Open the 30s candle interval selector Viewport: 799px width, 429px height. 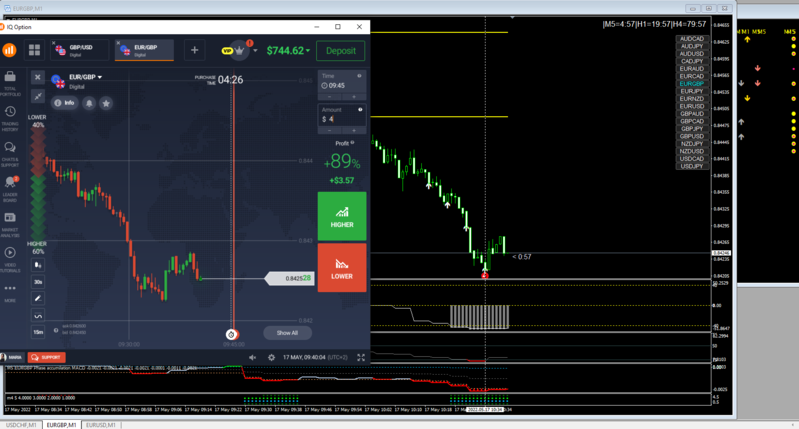click(38, 282)
